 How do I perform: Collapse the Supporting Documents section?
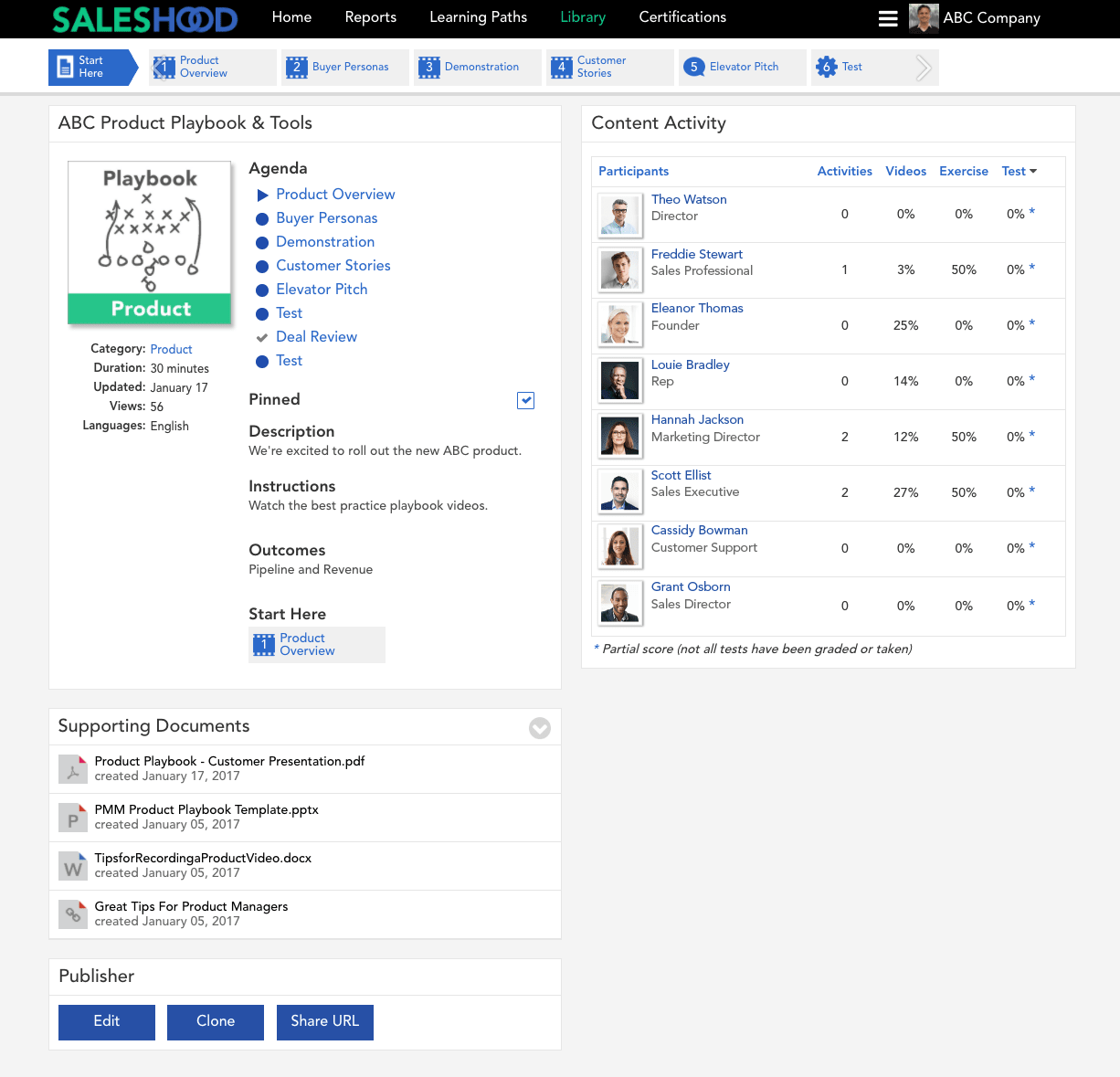coord(540,728)
